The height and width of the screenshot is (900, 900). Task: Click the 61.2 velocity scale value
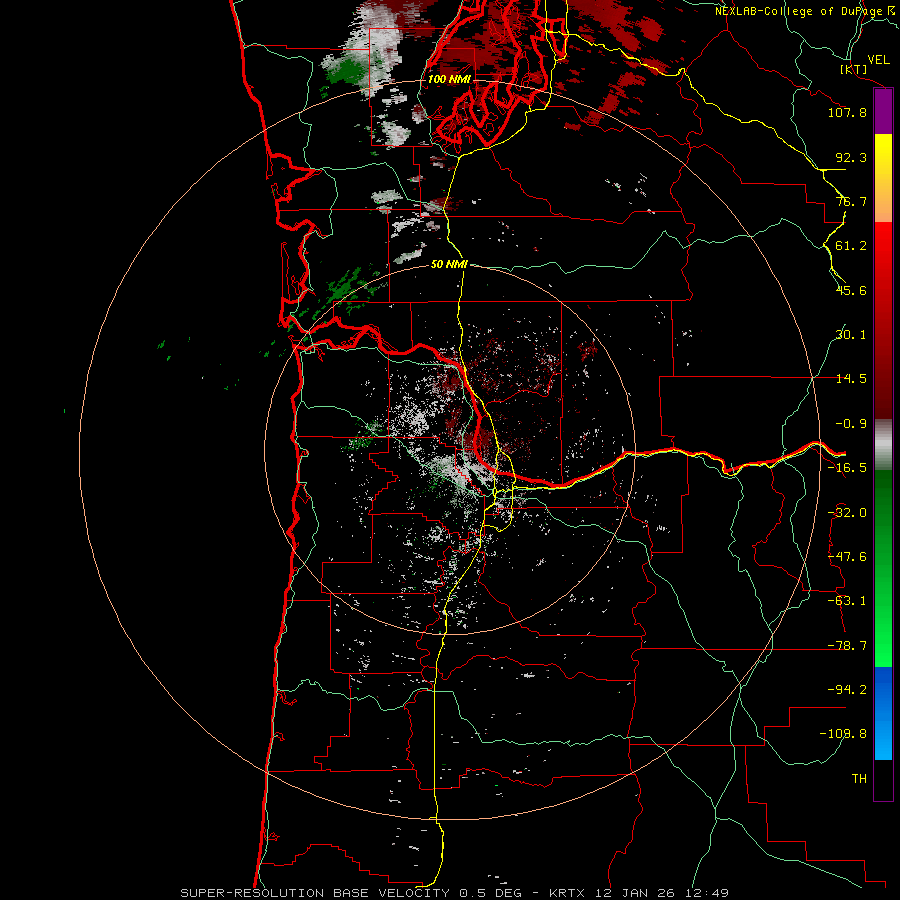tap(851, 246)
